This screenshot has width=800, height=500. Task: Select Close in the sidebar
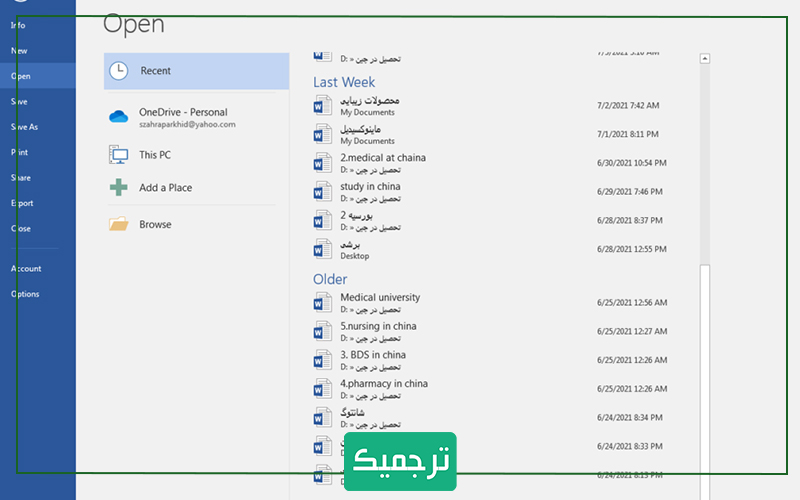20,229
